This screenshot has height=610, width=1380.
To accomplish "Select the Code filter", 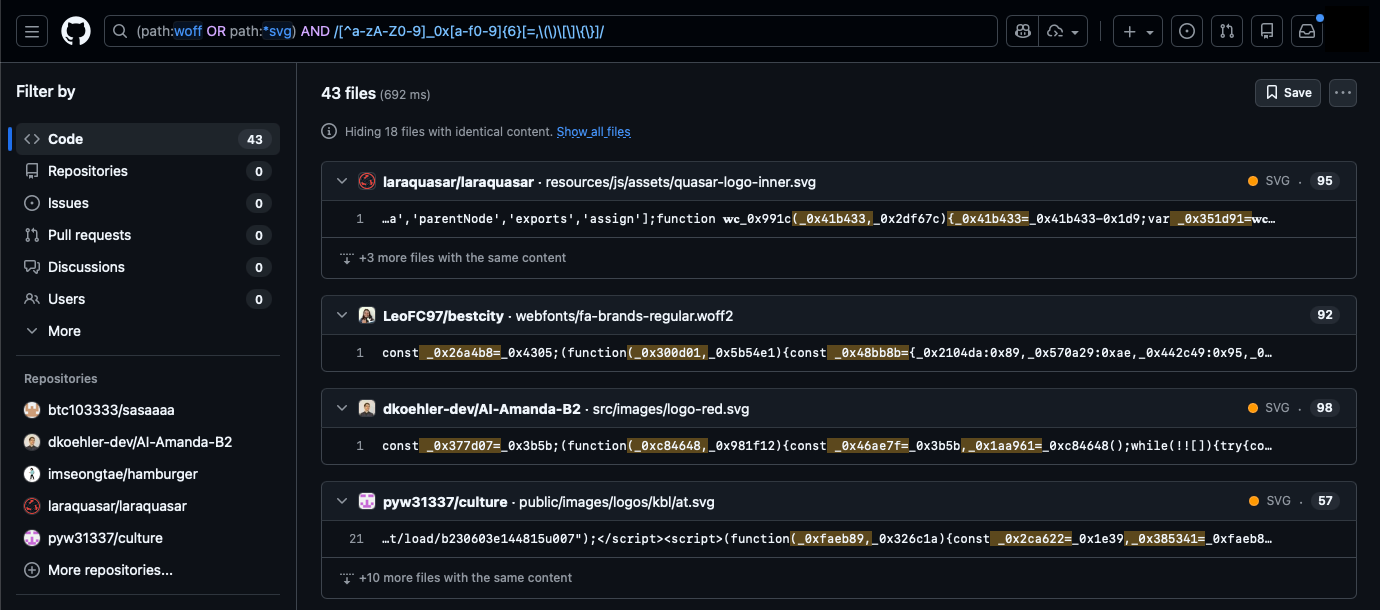I will click(x=148, y=139).
